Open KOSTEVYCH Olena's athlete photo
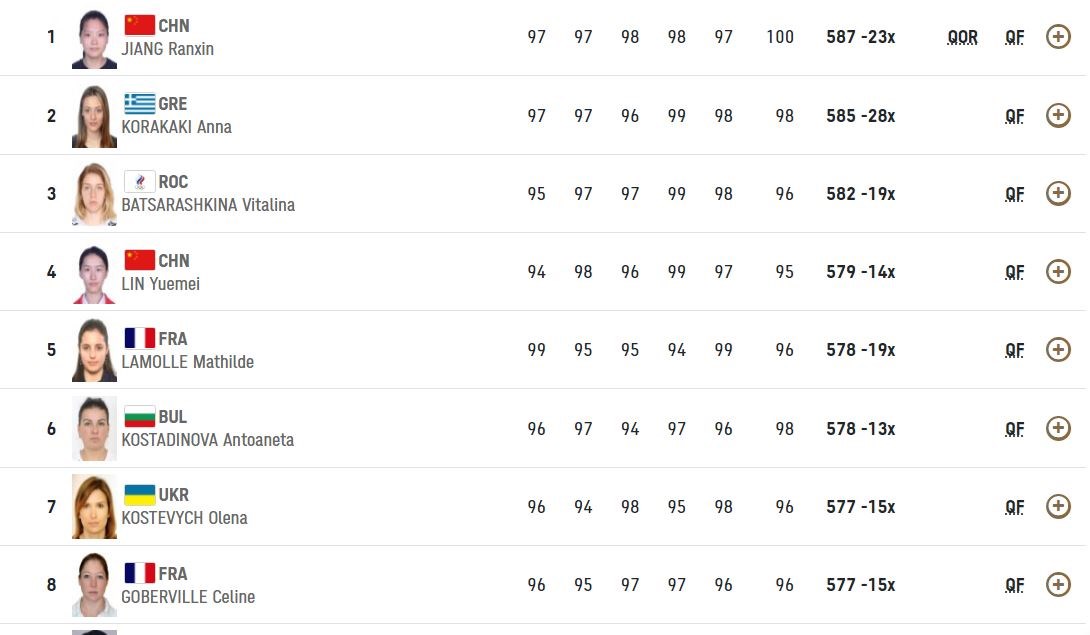The width and height of the screenshot is (1090, 635). [x=94, y=507]
